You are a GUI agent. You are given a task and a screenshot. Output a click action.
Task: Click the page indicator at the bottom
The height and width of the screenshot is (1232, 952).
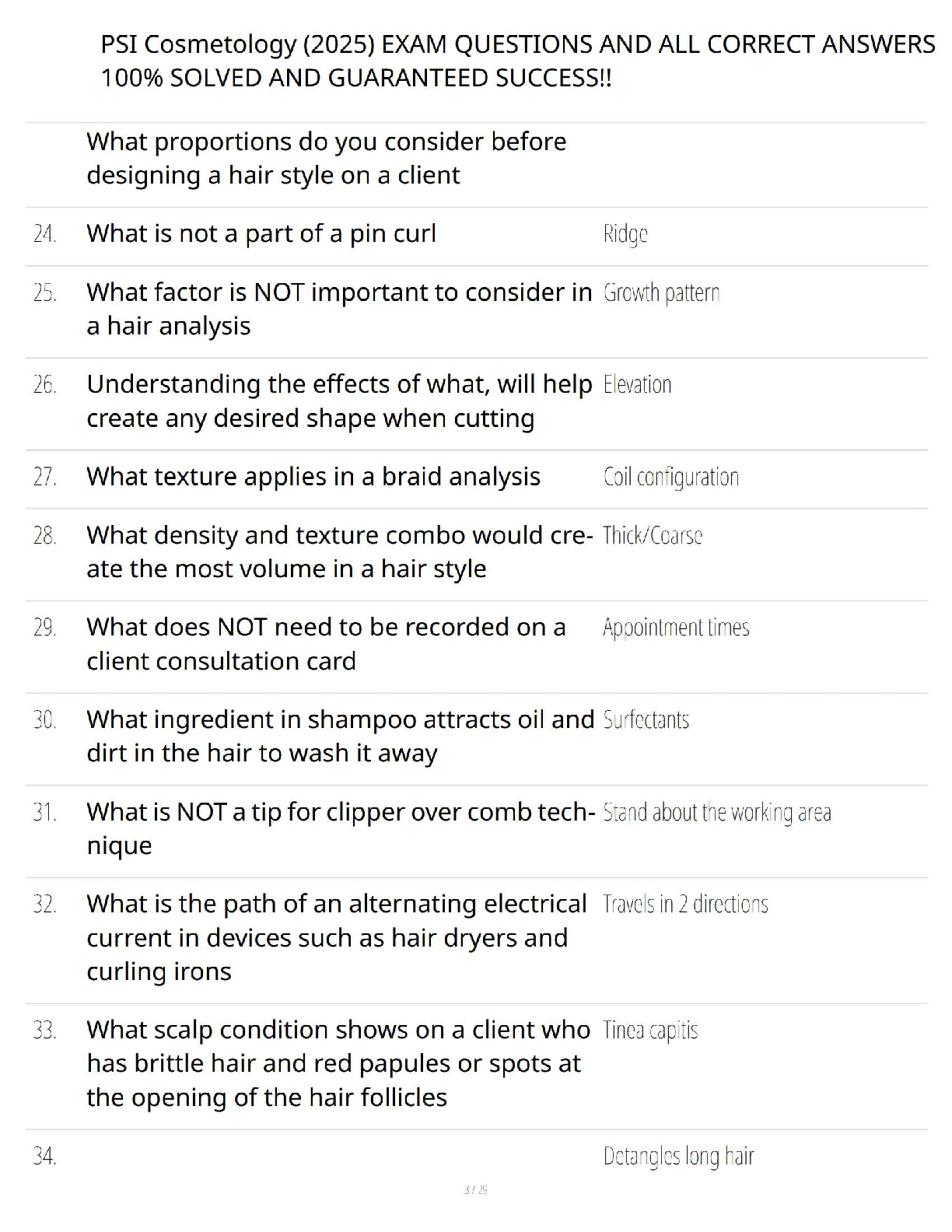475,1189
